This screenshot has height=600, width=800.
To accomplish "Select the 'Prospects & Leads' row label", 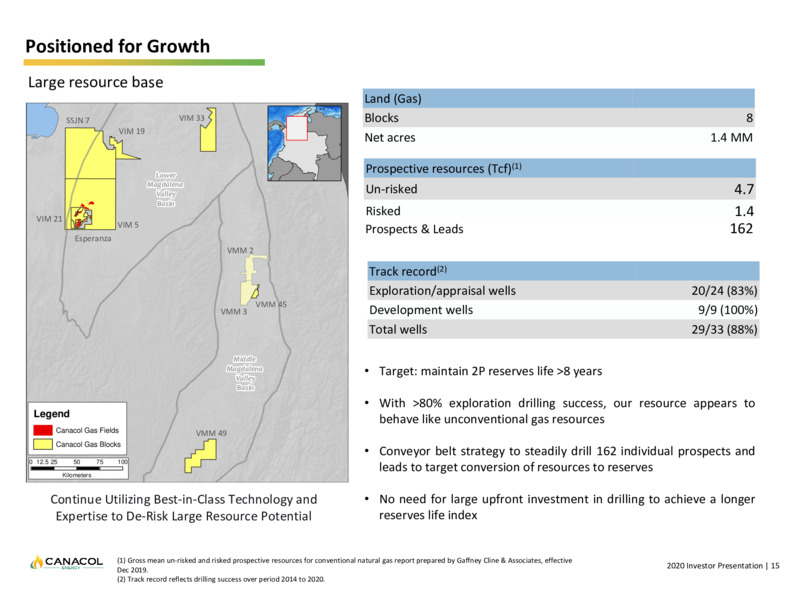I will pos(414,229).
